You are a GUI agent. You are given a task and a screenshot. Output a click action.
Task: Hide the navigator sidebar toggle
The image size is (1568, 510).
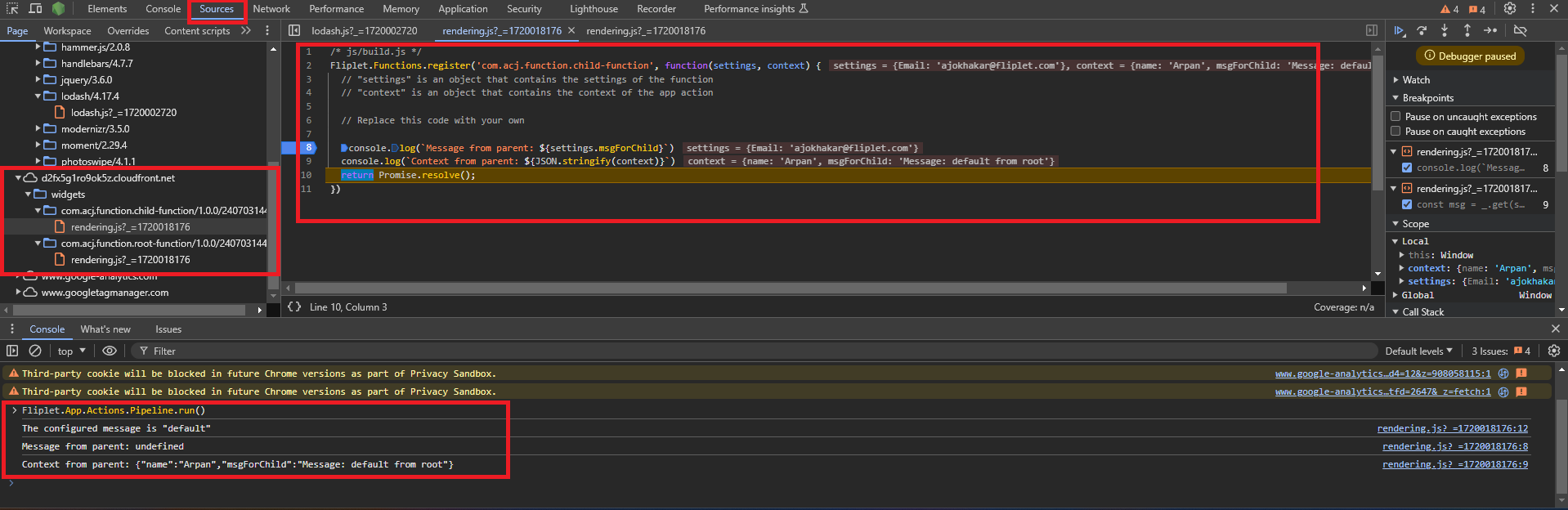(x=294, y=31)
